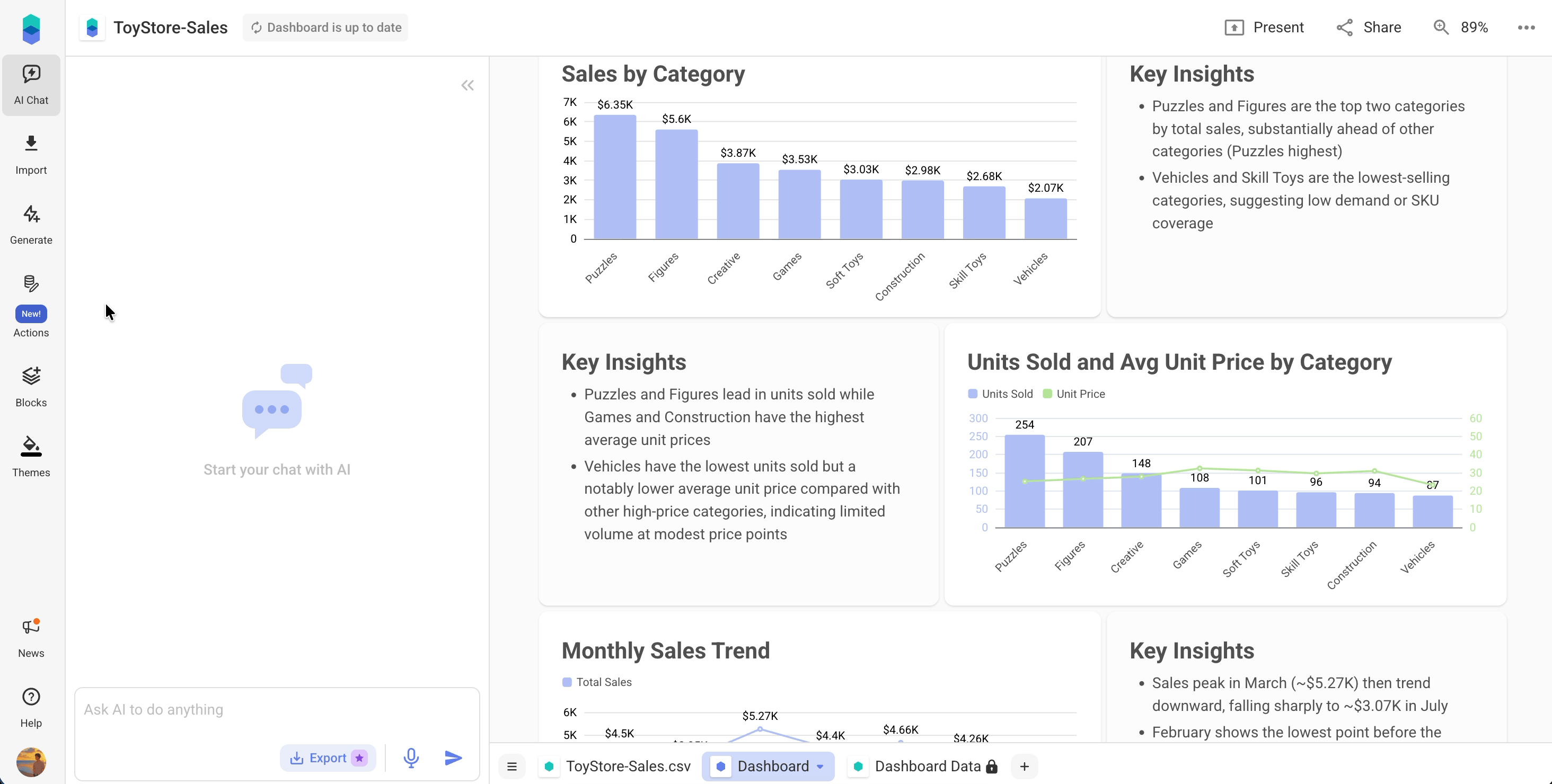Image resolution: width=1552 pixels, height=784 pixels.
Task: Open the Blocks panel
Action: (x=31, y=385)
